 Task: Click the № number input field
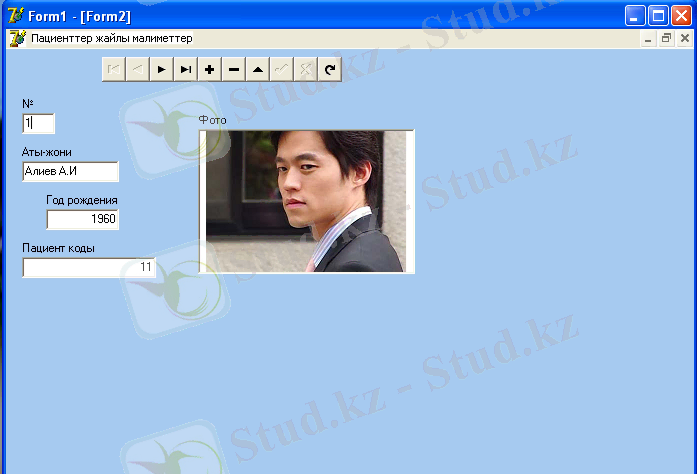[x=38, y=123]
